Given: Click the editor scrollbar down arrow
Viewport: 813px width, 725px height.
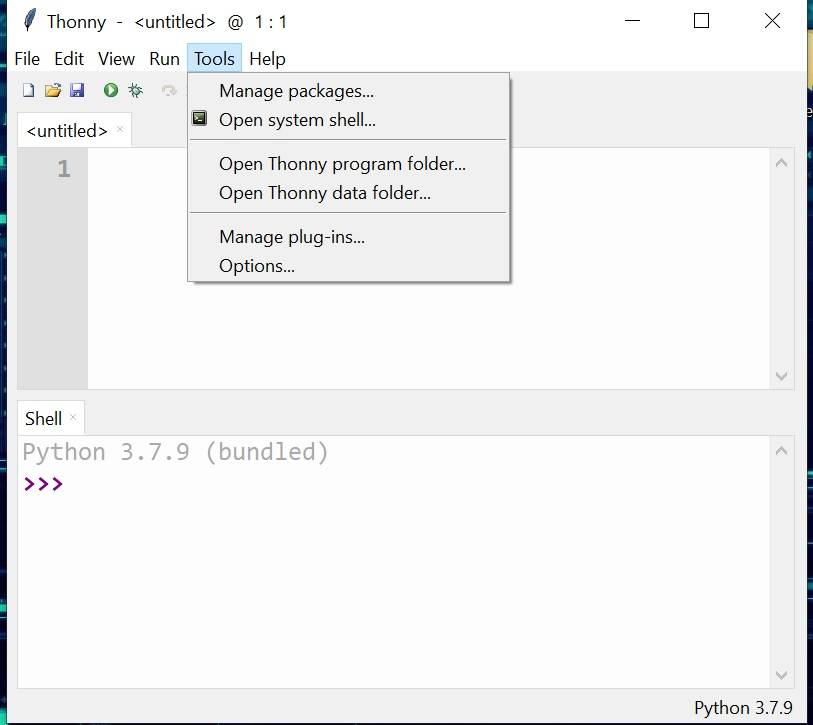Looking at the screenshot, I should [781, 376].
